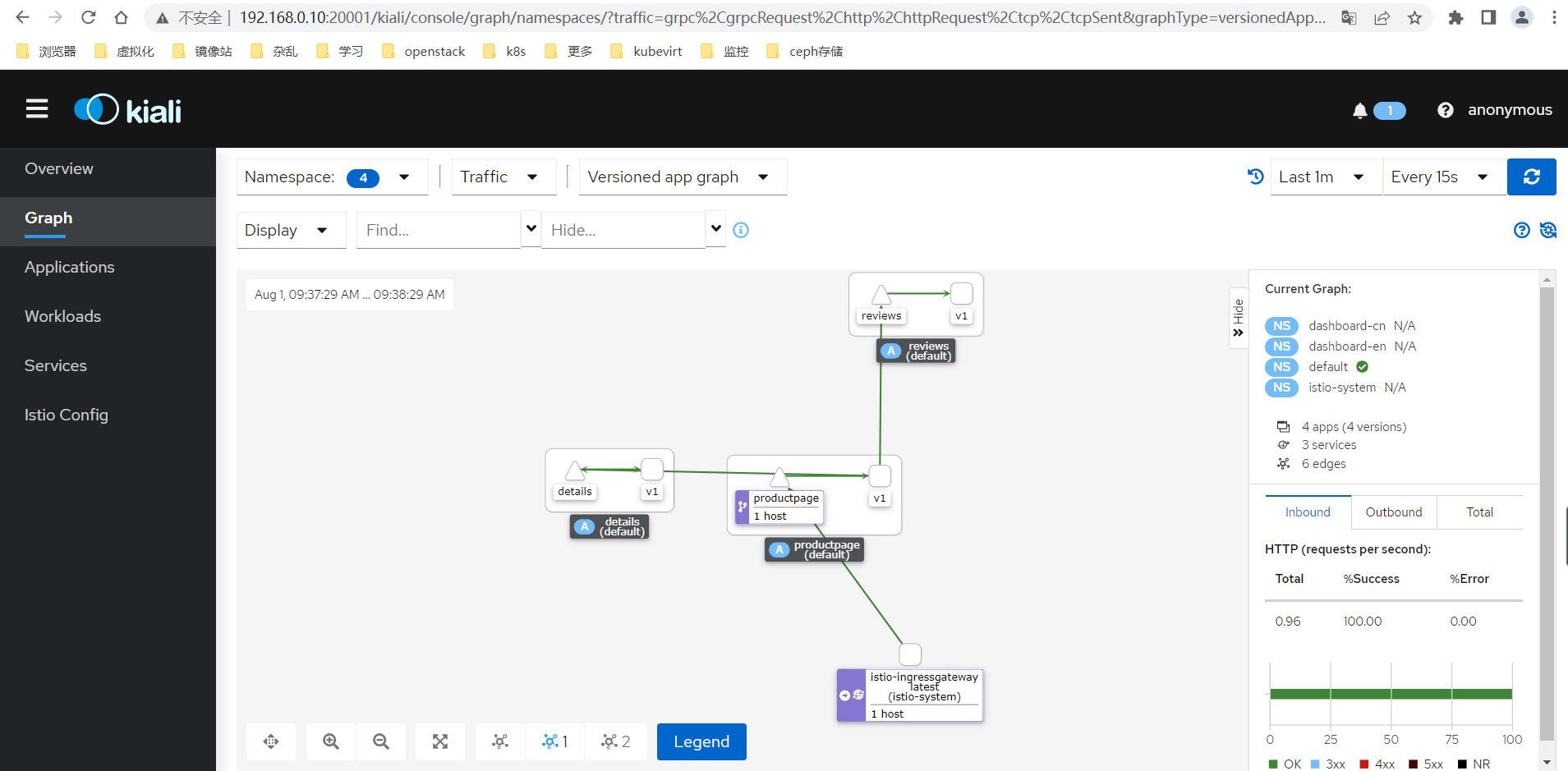Open the help question mark menu in header
The width and height of the screenshot is (1568, 771).
click(x=1446, y=110)
